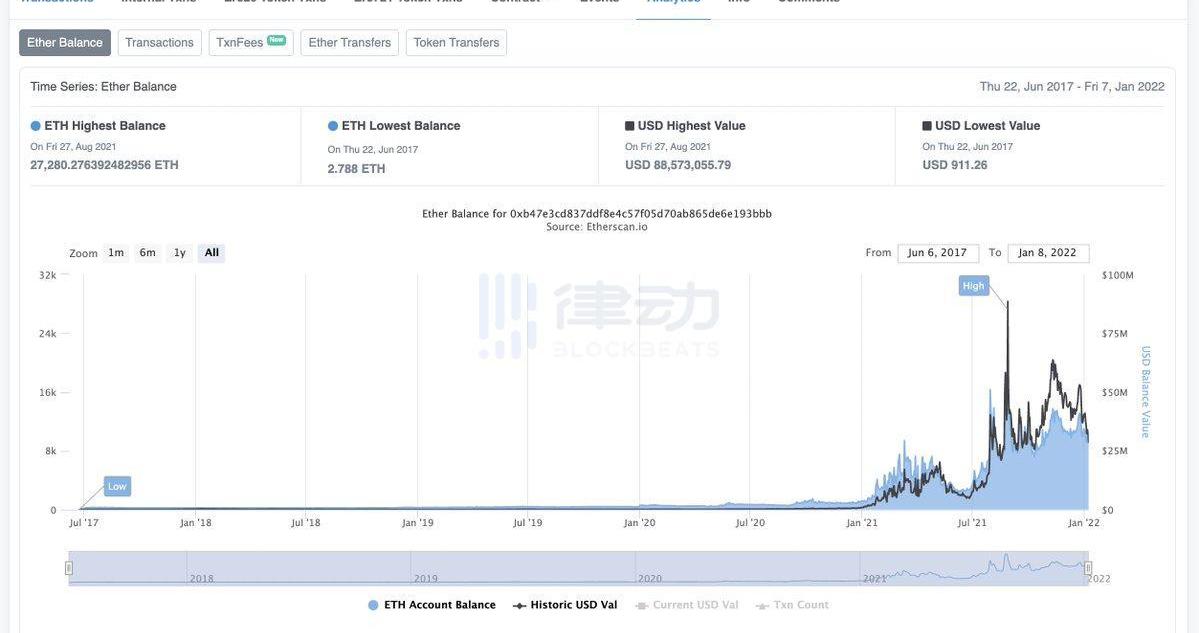Select the All zoom range button
The image size is (1199, 633).
click(211, 253)
